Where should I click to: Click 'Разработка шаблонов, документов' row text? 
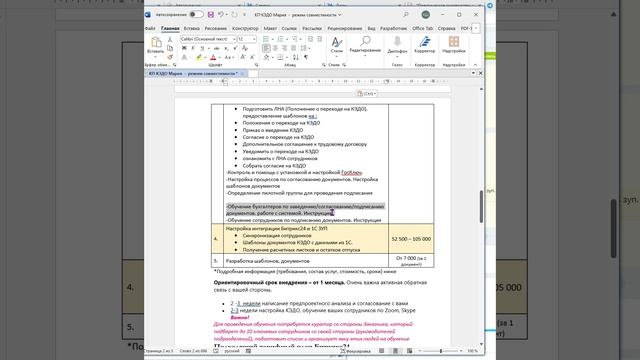[268, 261]
